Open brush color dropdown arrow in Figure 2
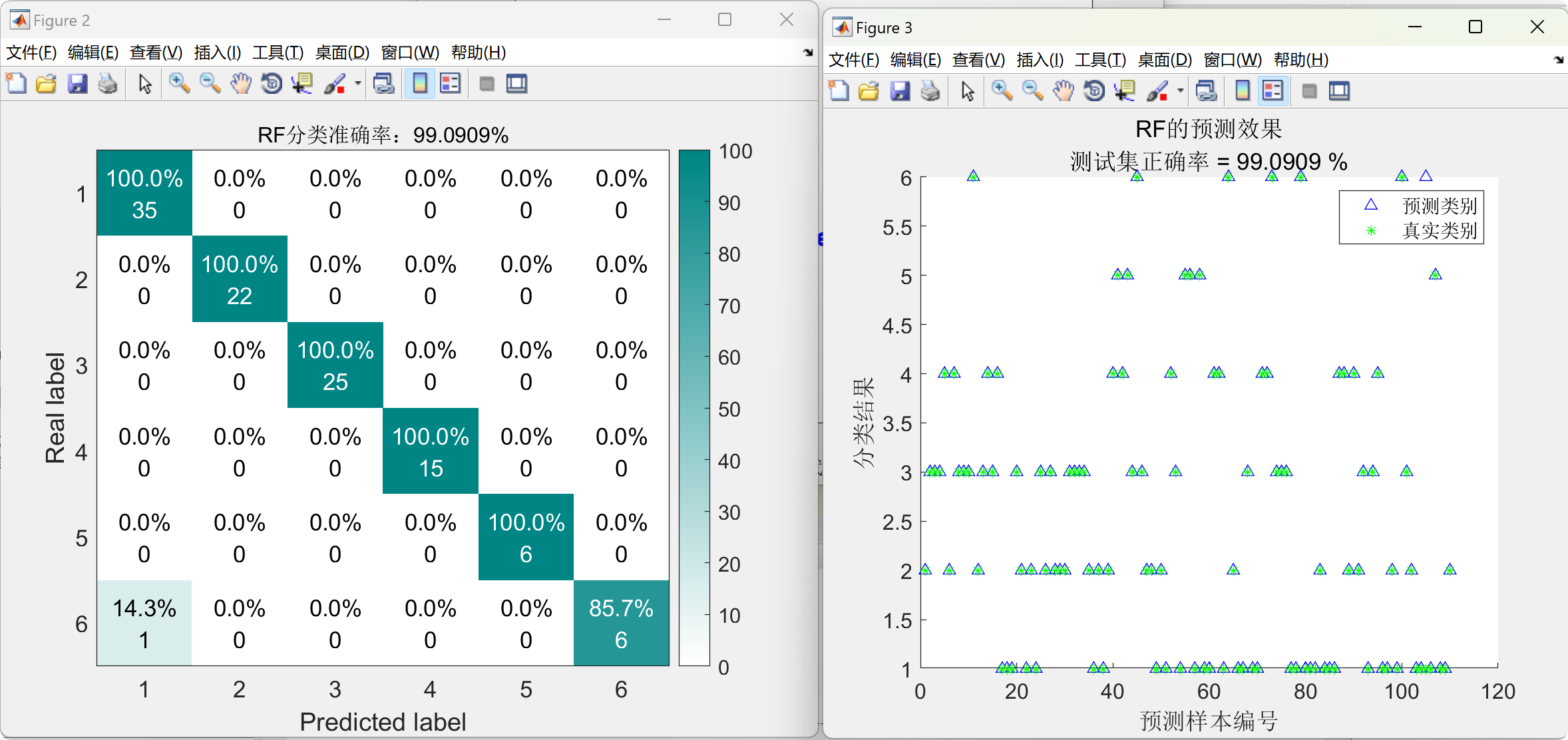Viewport: 1568px width, 740px height. [358, 84]
